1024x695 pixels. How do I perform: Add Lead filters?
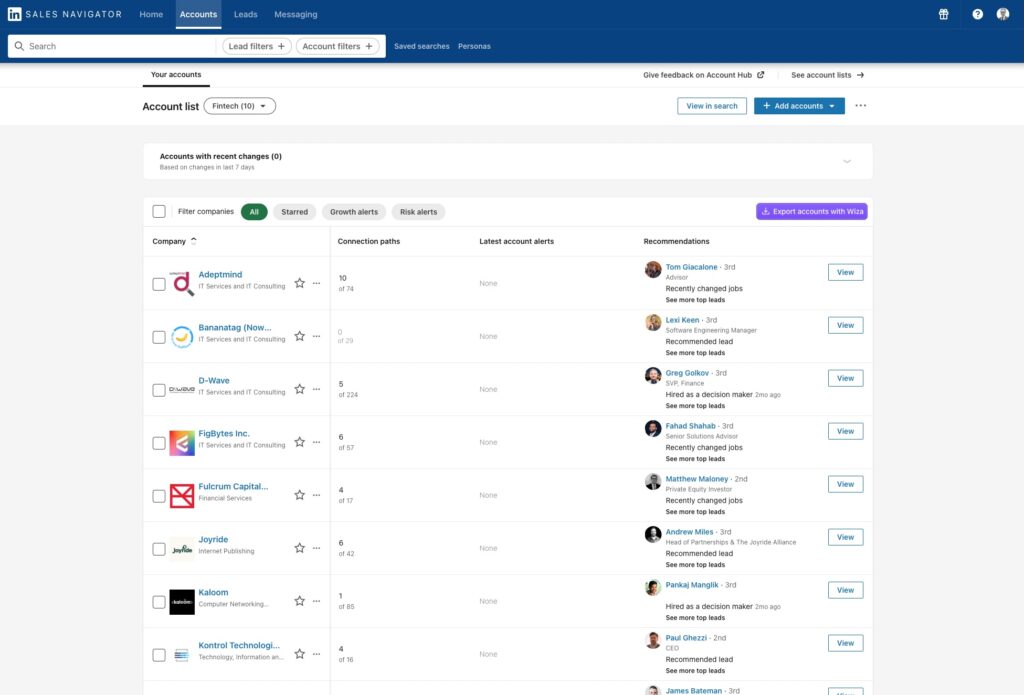pyautogui.click(x=257, y=46)
